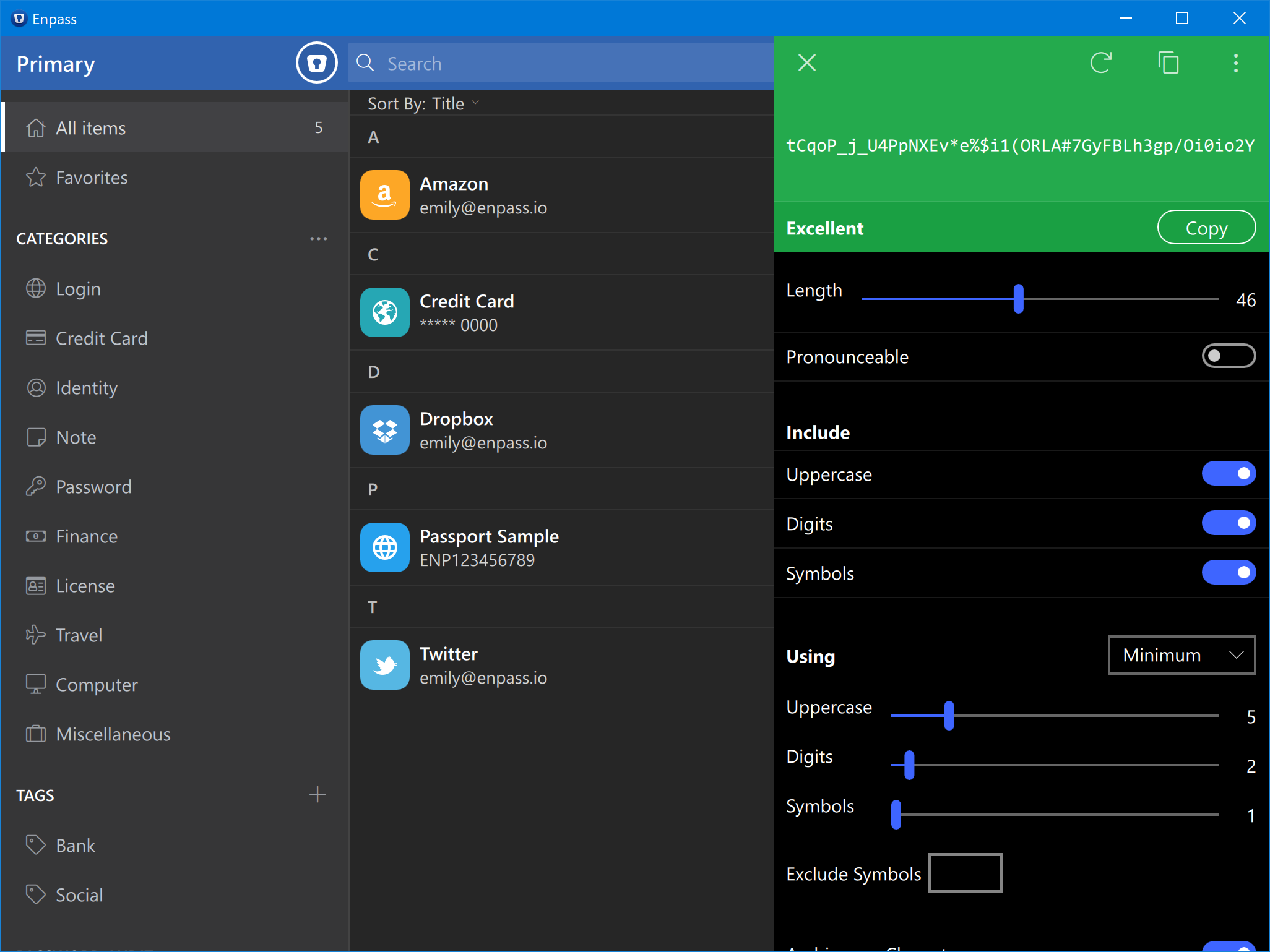
Task: Select the Identity category
Action: point(175,388)
